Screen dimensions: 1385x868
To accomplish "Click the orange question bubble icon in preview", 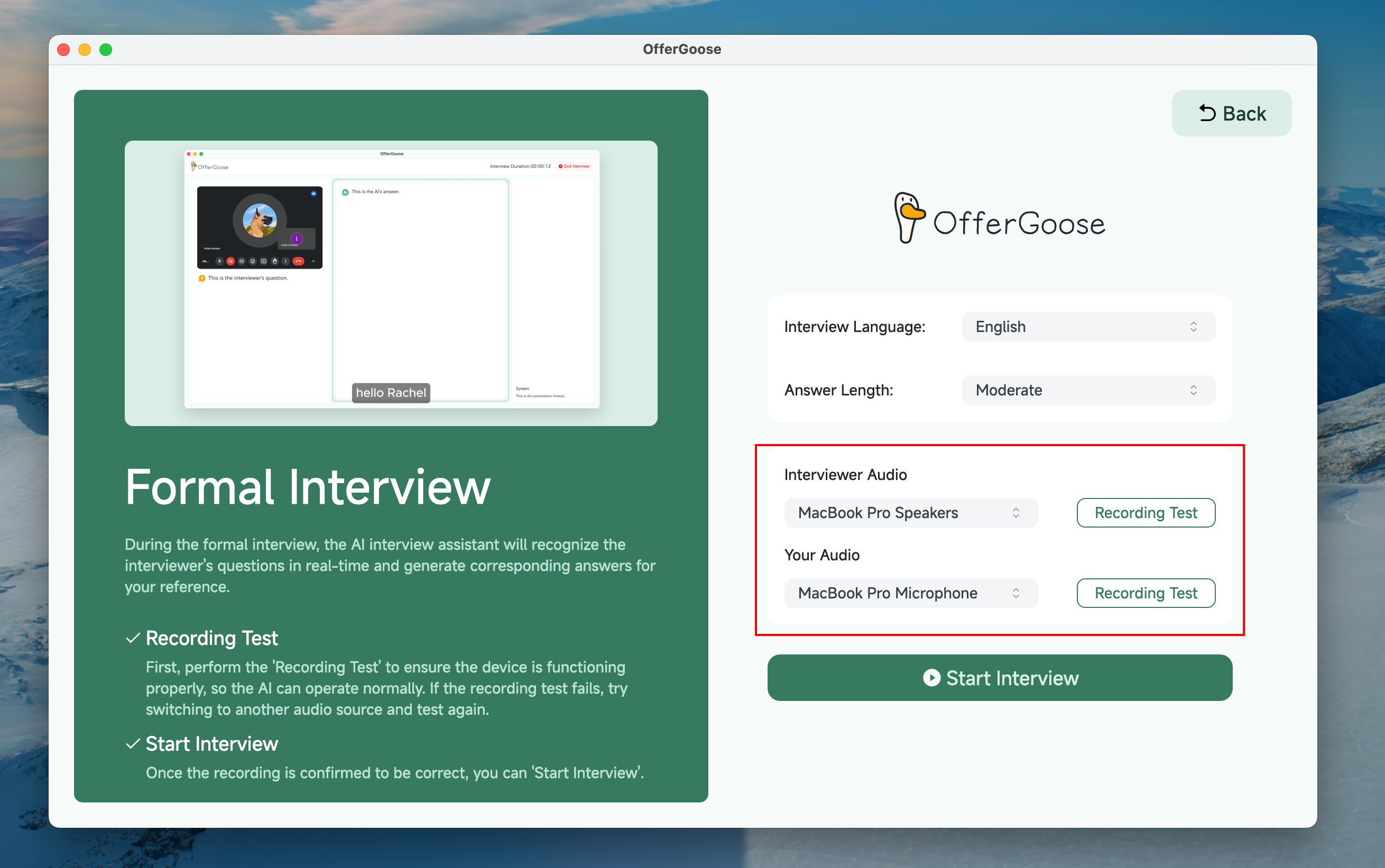I will [201, 279].
